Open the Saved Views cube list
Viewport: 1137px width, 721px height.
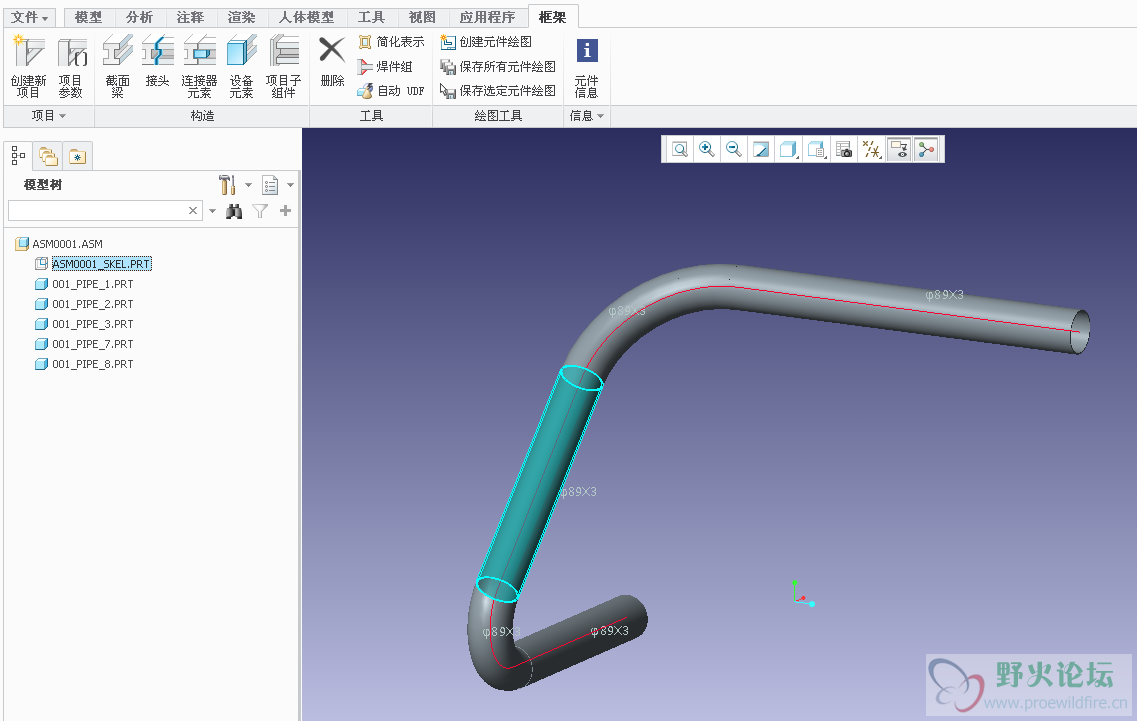(816, 149)
